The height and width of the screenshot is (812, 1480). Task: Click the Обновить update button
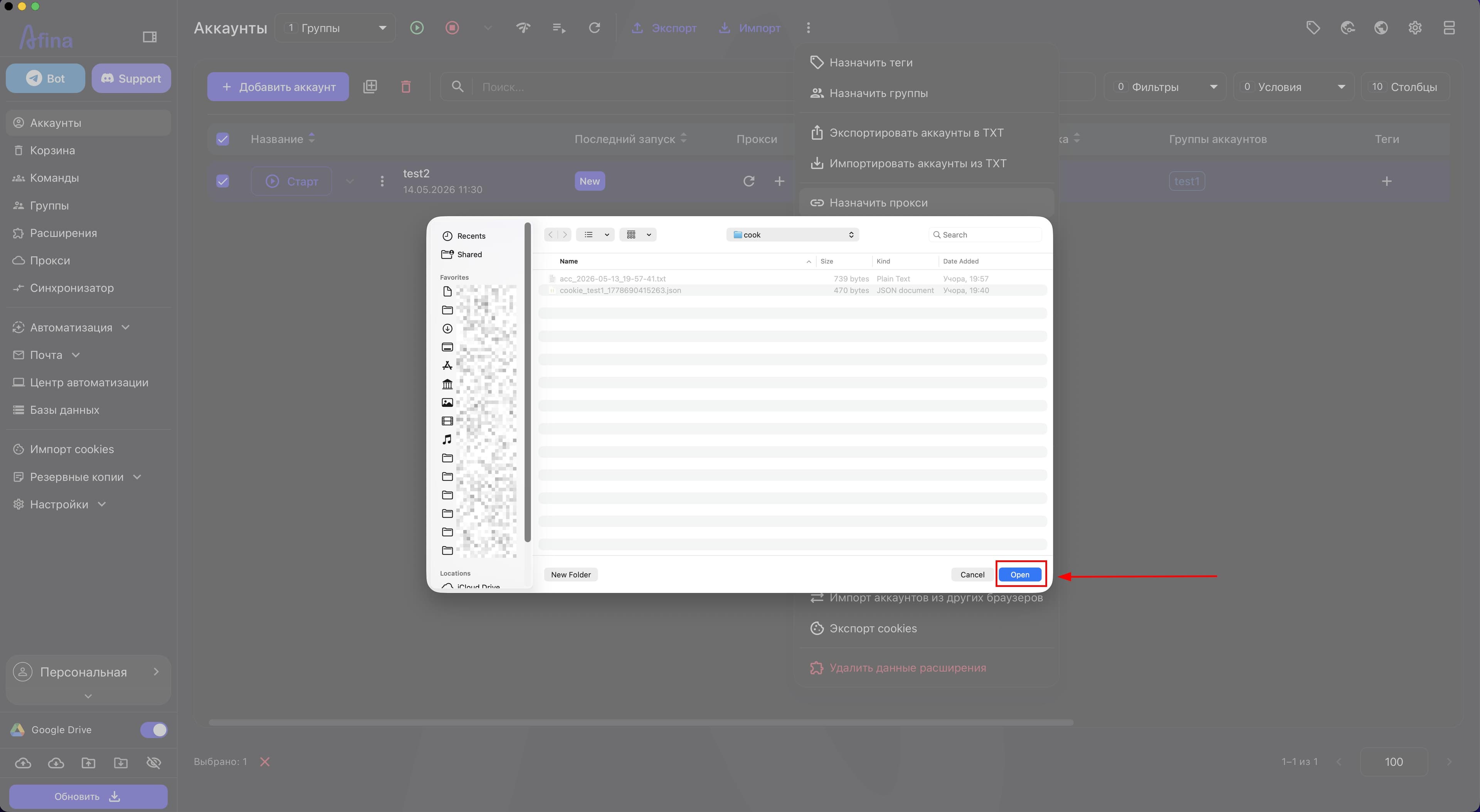(89, 797)
